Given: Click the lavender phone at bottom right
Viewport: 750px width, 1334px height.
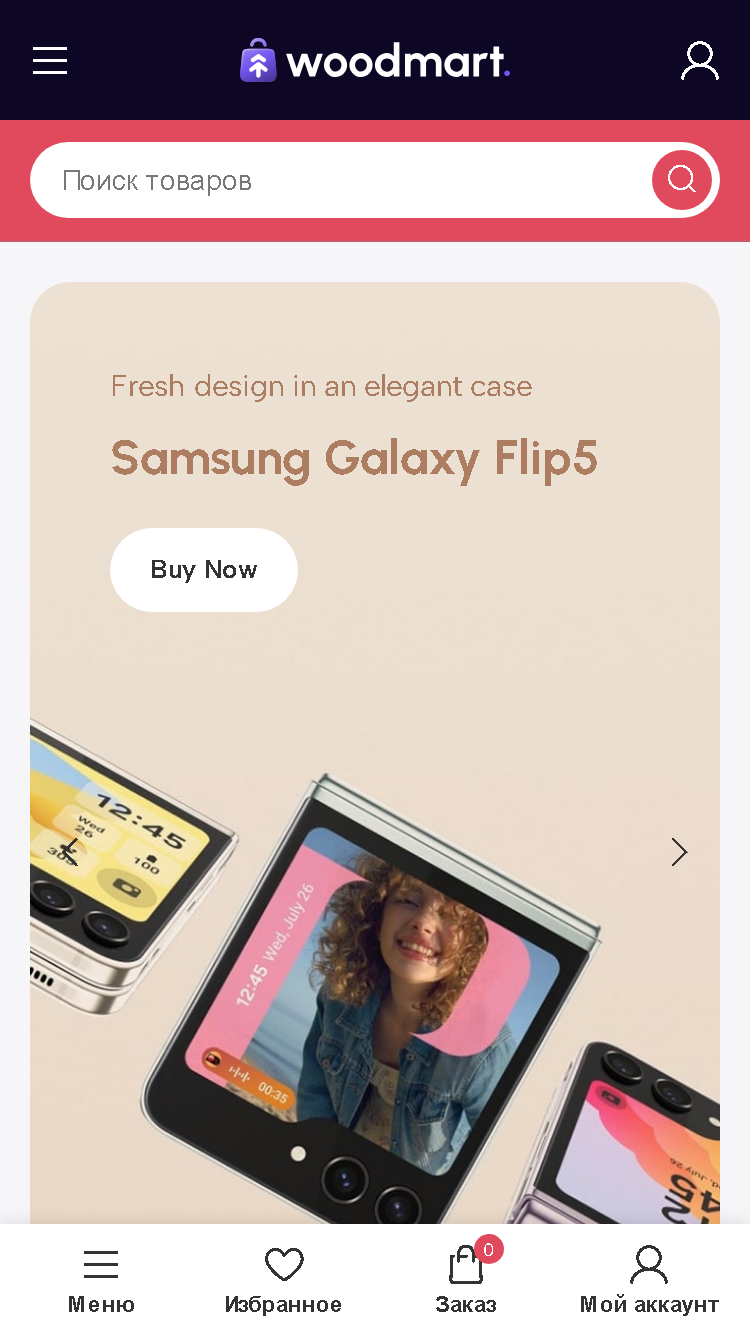Looking at the screenshot, I should 640,1140.
